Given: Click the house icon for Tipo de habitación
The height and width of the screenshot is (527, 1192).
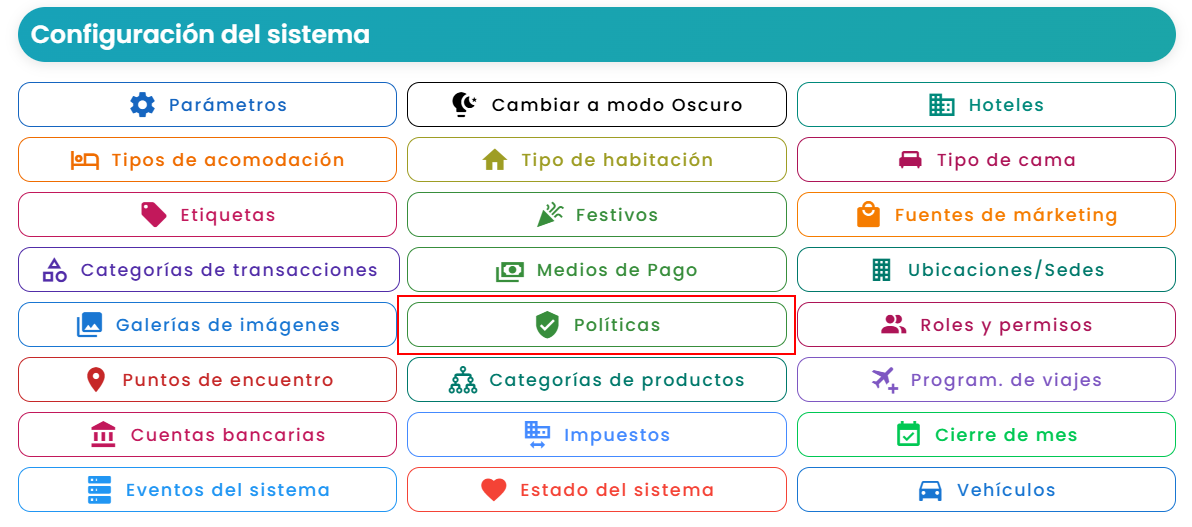Looking at the screenshot, I should pyautogui.click(x=495, y=160).
